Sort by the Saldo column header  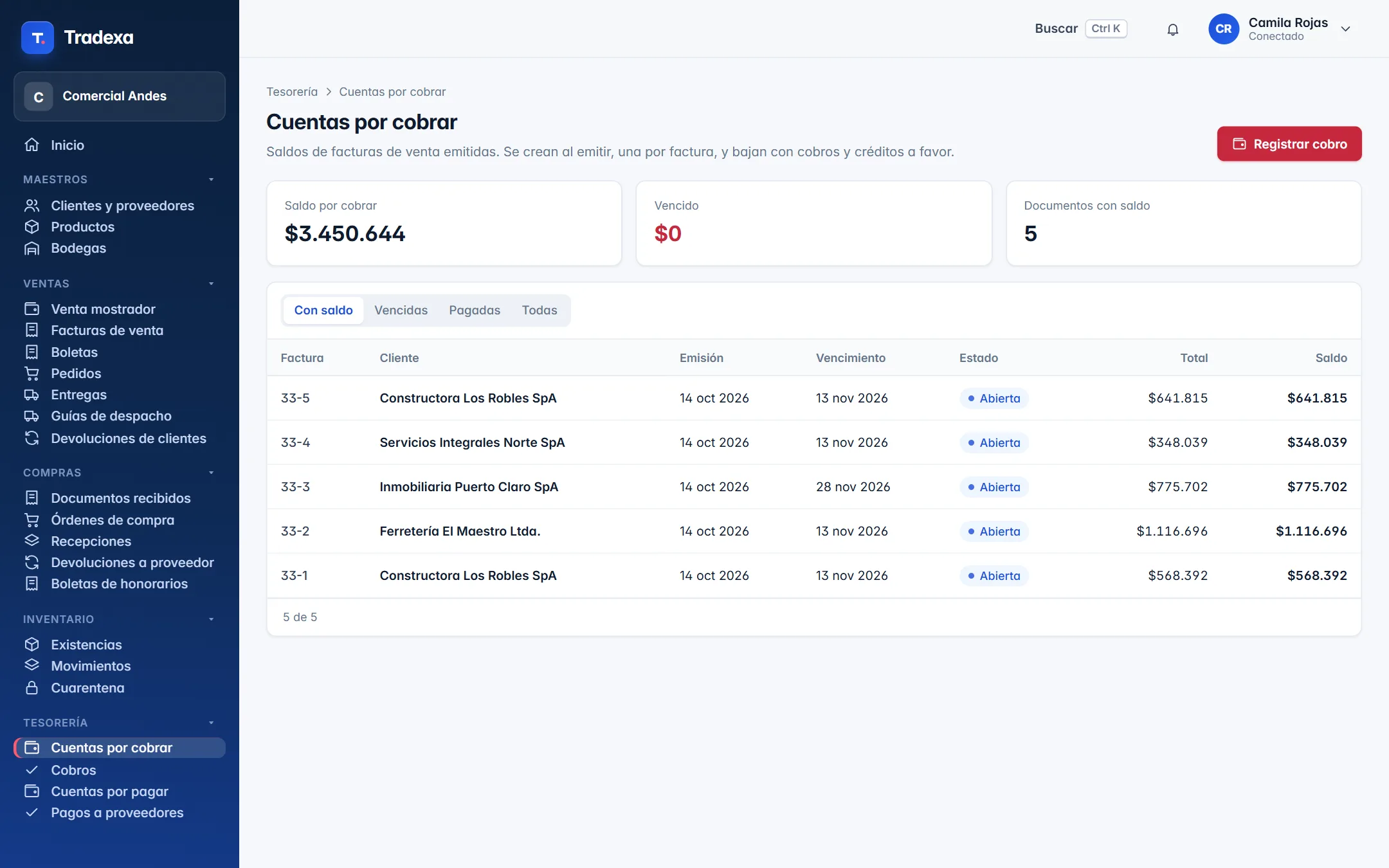(1331, 358)
